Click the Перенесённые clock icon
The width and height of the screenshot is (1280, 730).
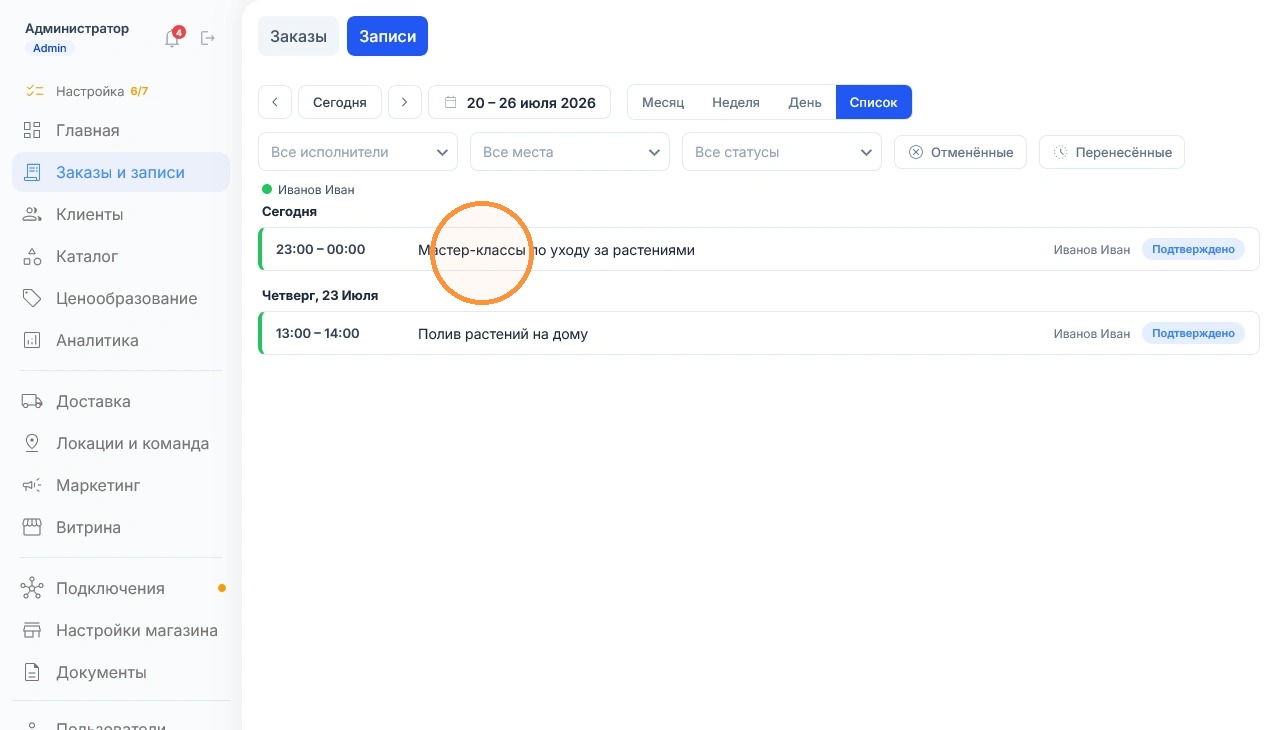(1060, 152)
